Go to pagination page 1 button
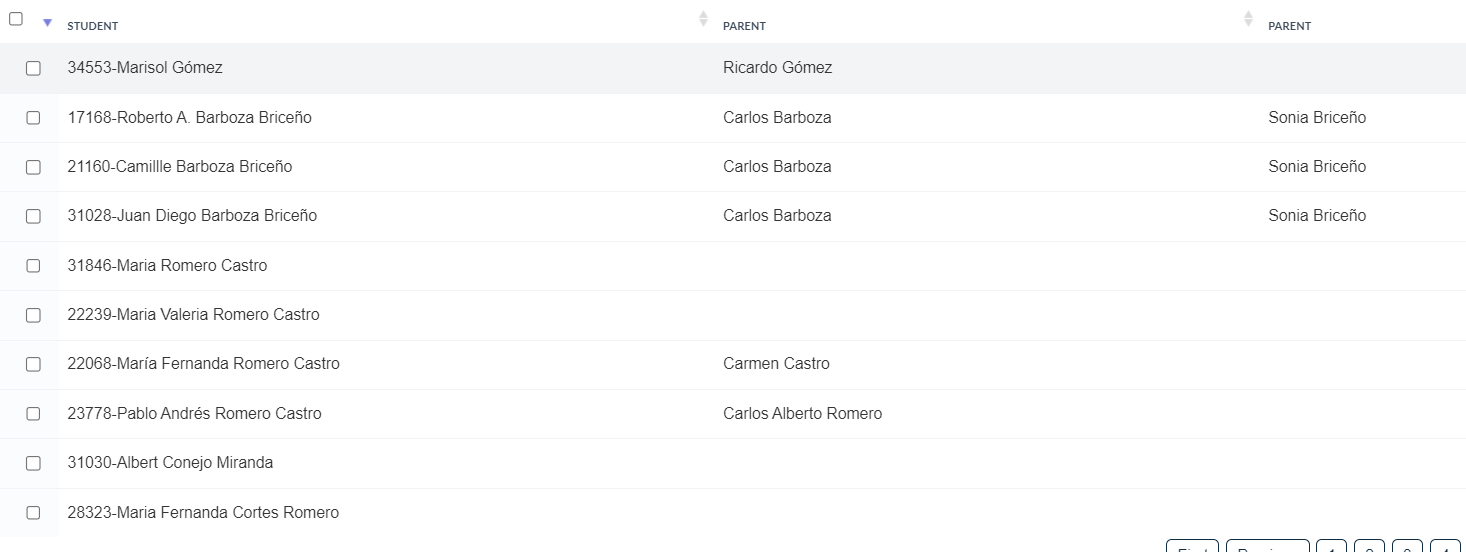The image size is (1466, 552). click(1331, 547)
